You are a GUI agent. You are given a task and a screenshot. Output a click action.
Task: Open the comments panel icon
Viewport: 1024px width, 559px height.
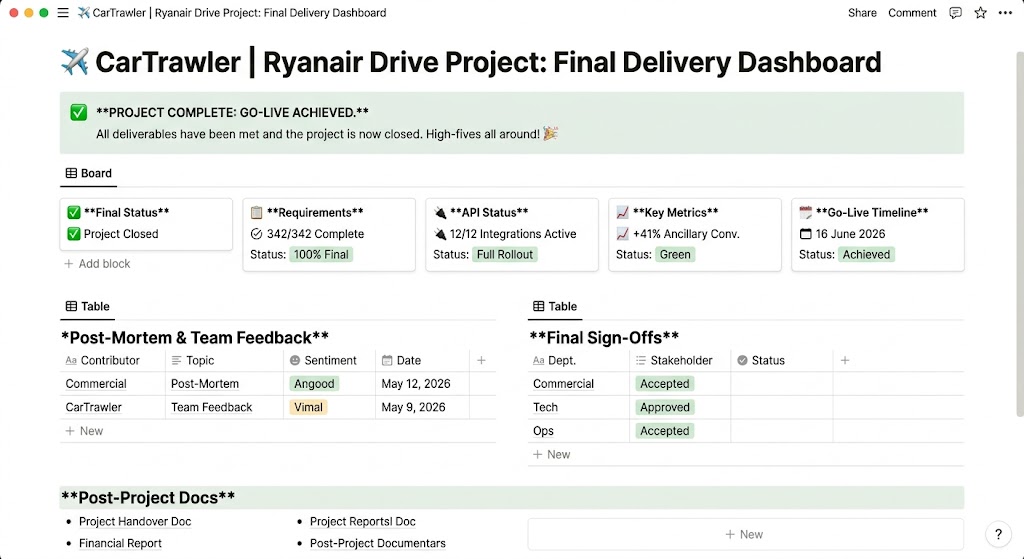point(955,12)
